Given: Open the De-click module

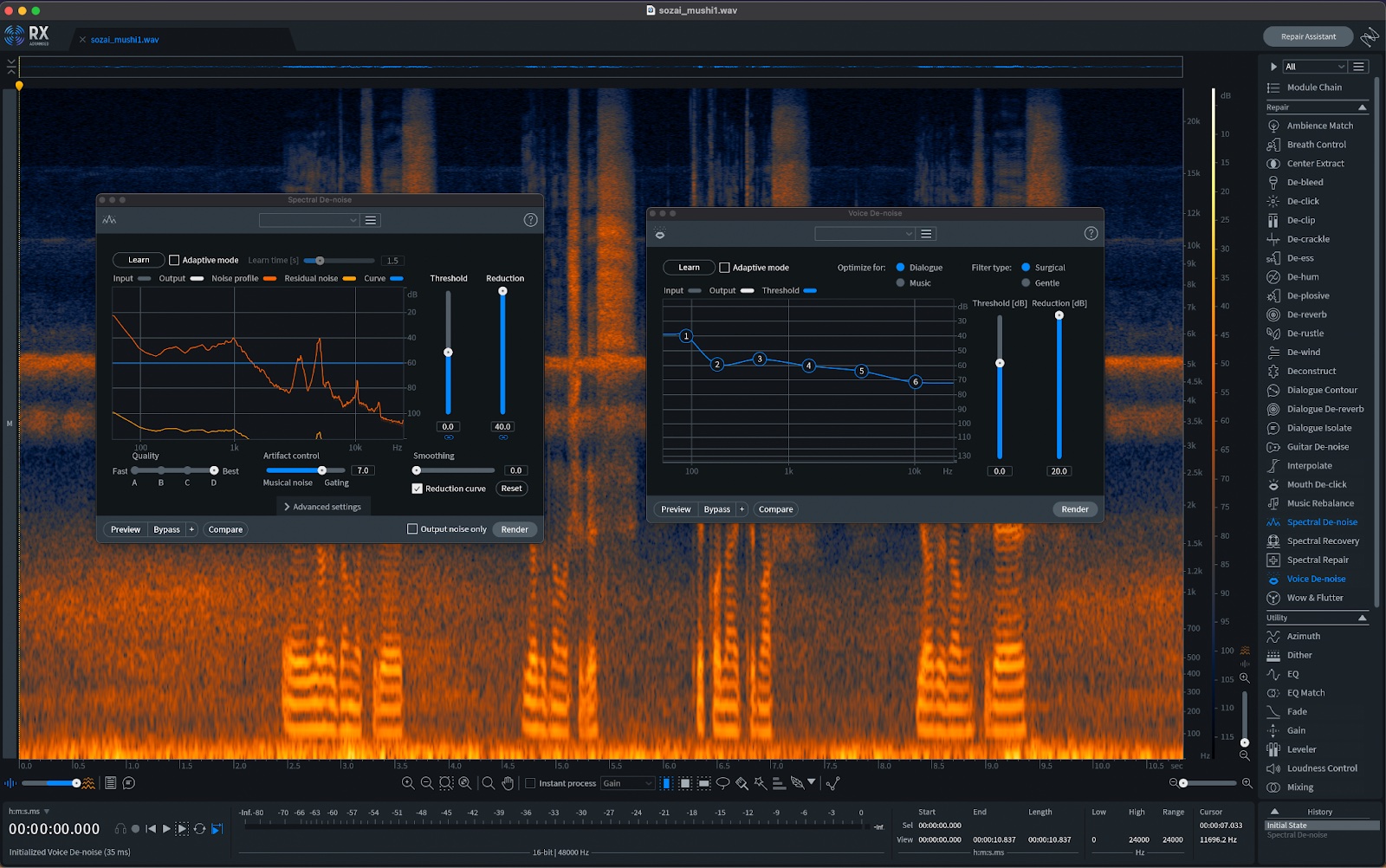Looking at the screenshot, I should (1302, 201).
